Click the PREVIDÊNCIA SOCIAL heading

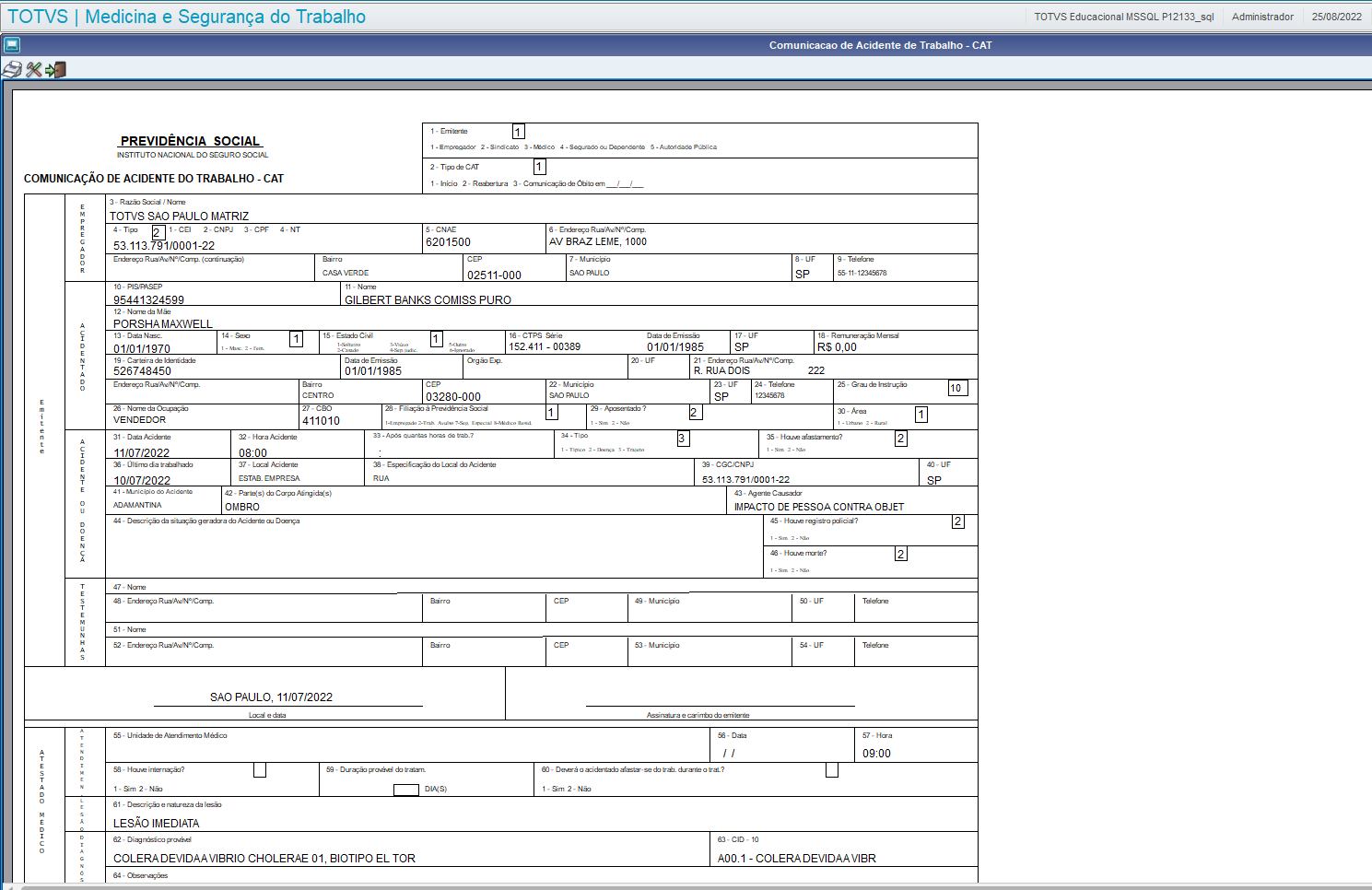pyautogui.click(x=191, y=141)
